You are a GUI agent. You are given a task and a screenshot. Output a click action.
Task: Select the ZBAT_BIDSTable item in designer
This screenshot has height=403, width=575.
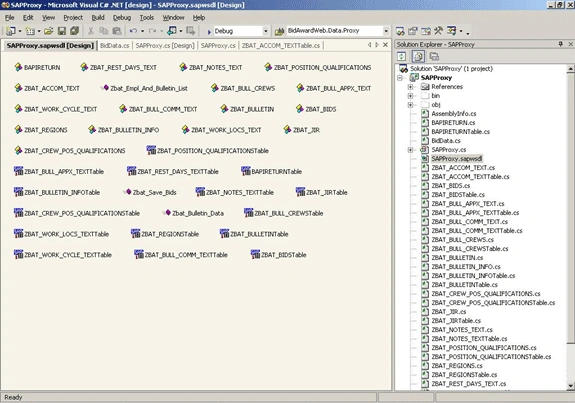[x=278, y=255]
